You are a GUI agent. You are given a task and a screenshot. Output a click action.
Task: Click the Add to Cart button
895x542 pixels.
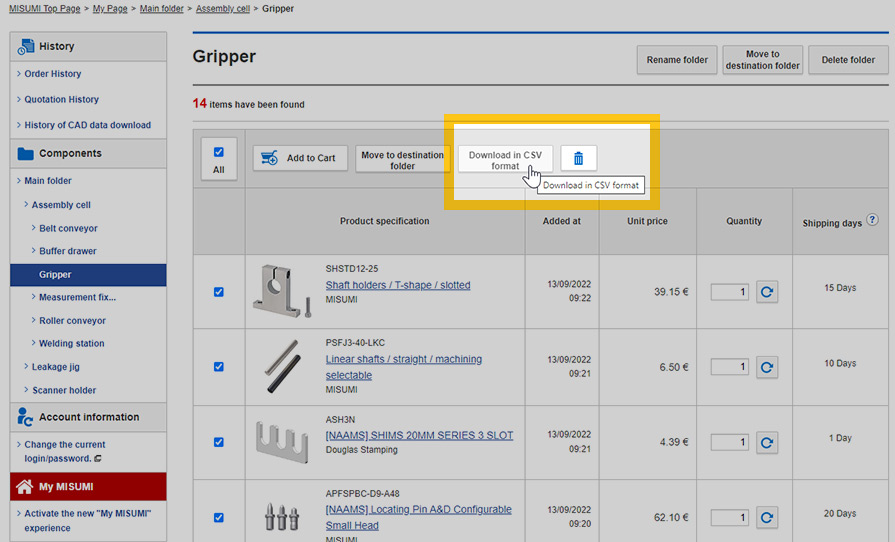(301, 158)
